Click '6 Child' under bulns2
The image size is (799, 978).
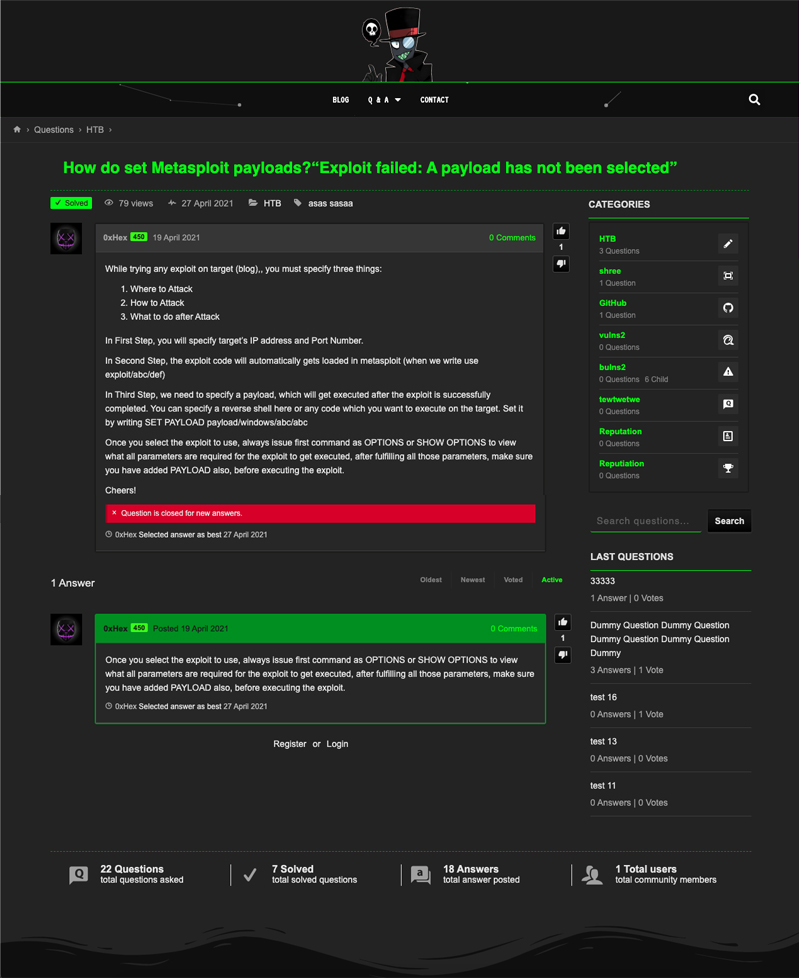point(656,379)
